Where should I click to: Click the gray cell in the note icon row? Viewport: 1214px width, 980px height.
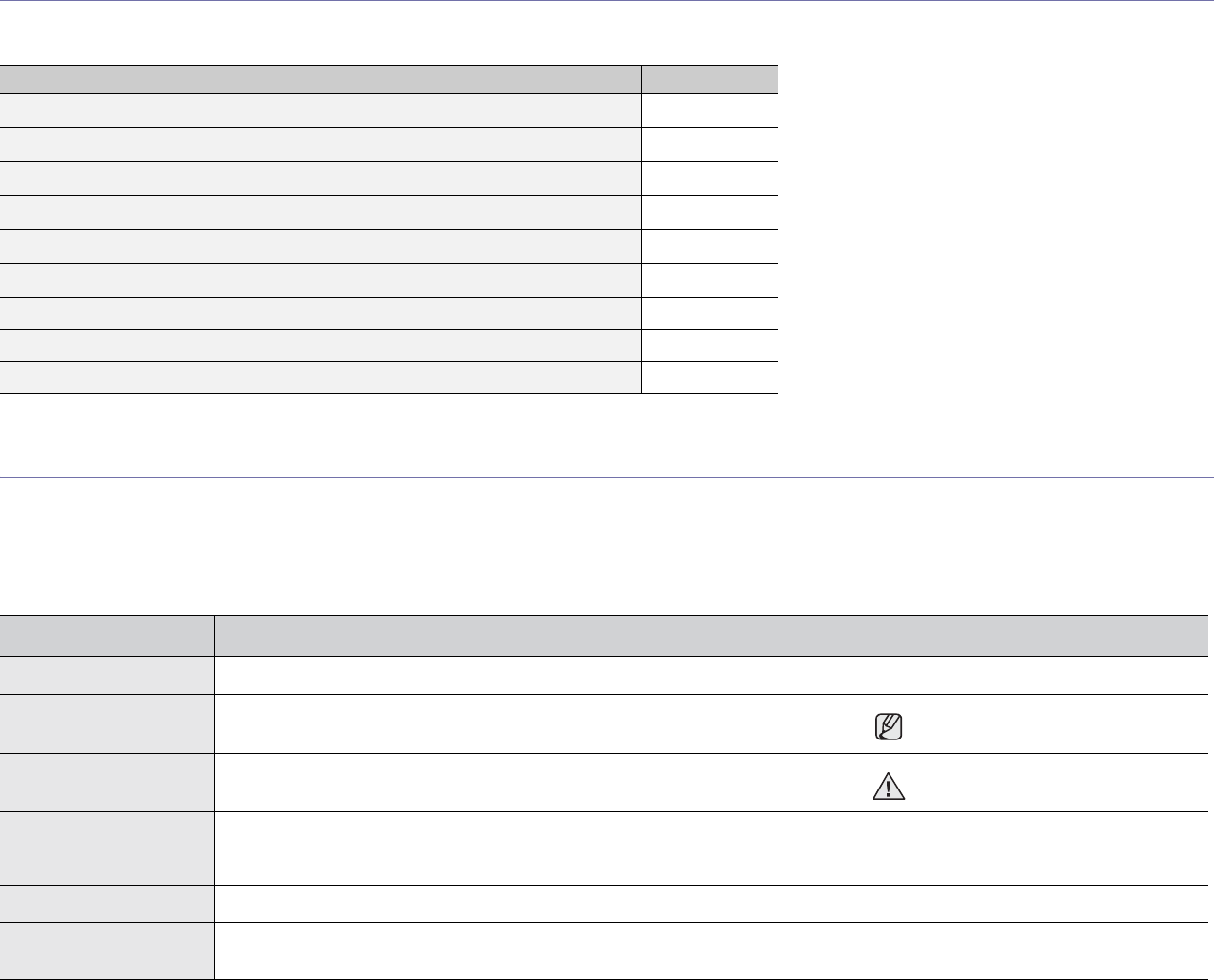[x=107, y=723]
